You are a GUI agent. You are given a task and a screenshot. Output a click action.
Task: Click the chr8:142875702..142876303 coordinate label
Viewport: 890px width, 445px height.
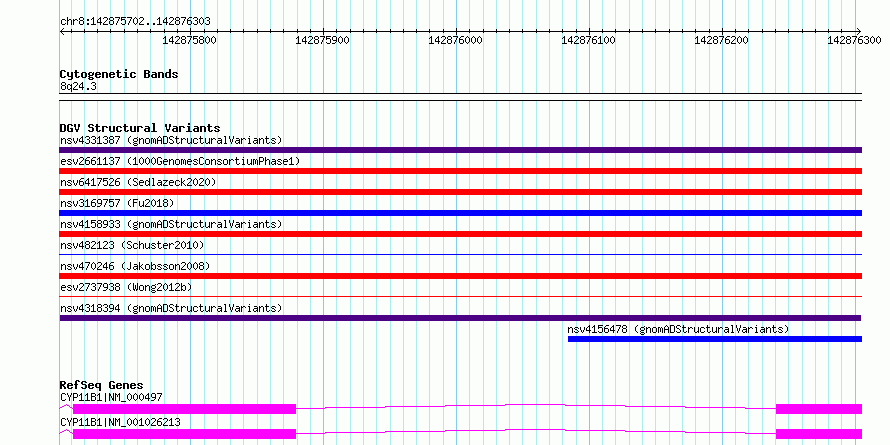click(135, 21)
